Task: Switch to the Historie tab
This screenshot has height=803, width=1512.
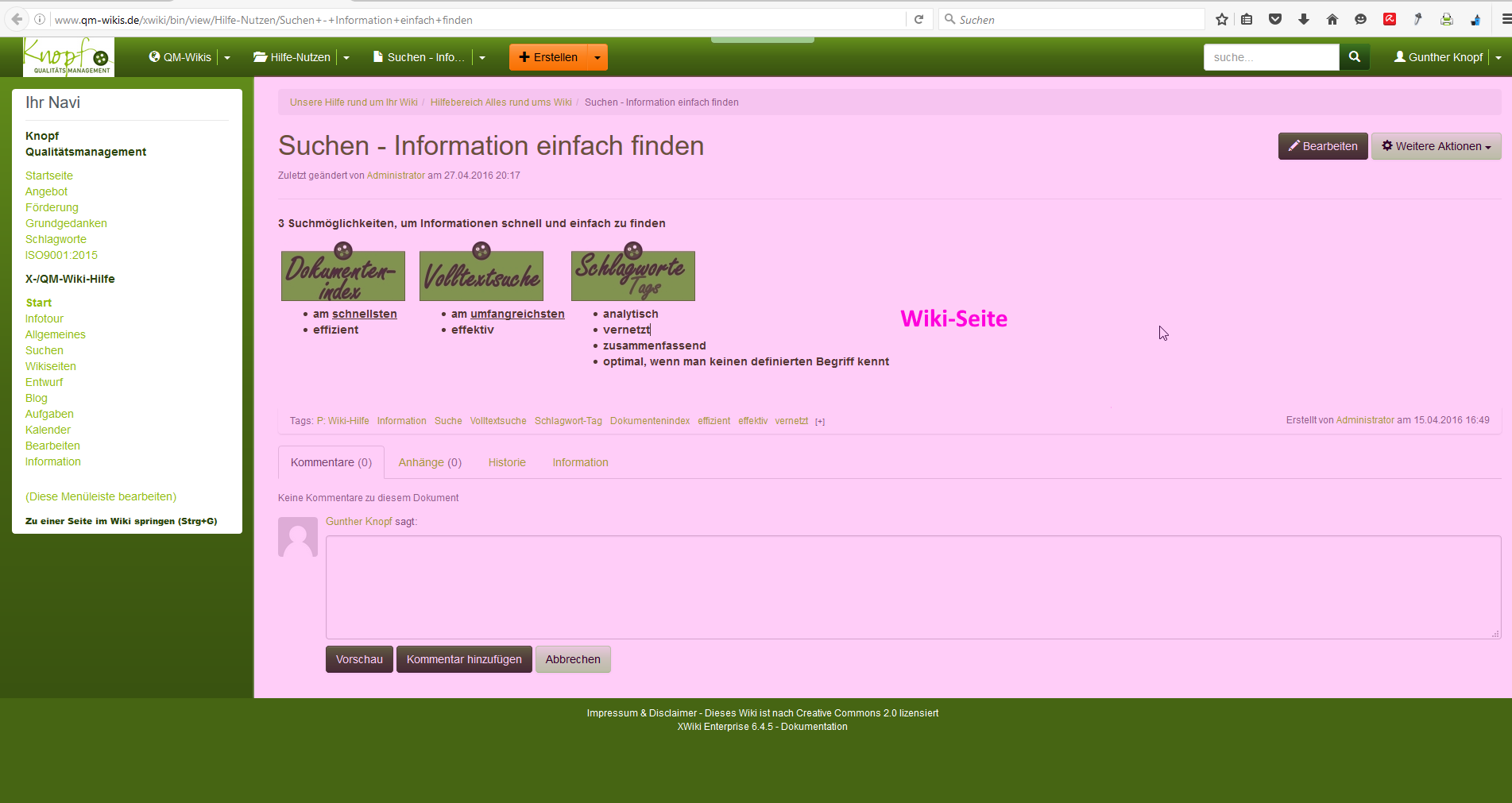Action: 507,462
